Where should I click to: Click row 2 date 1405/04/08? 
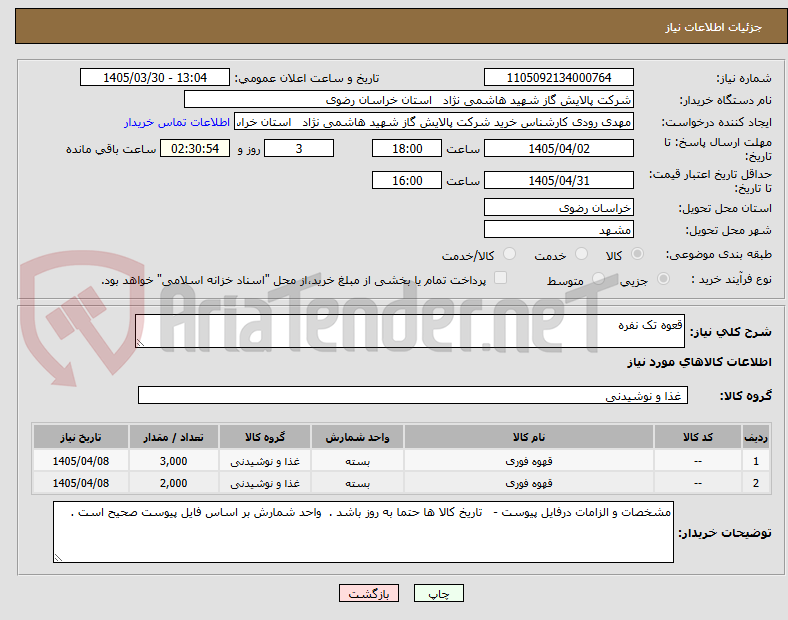[x=81, y=483]
